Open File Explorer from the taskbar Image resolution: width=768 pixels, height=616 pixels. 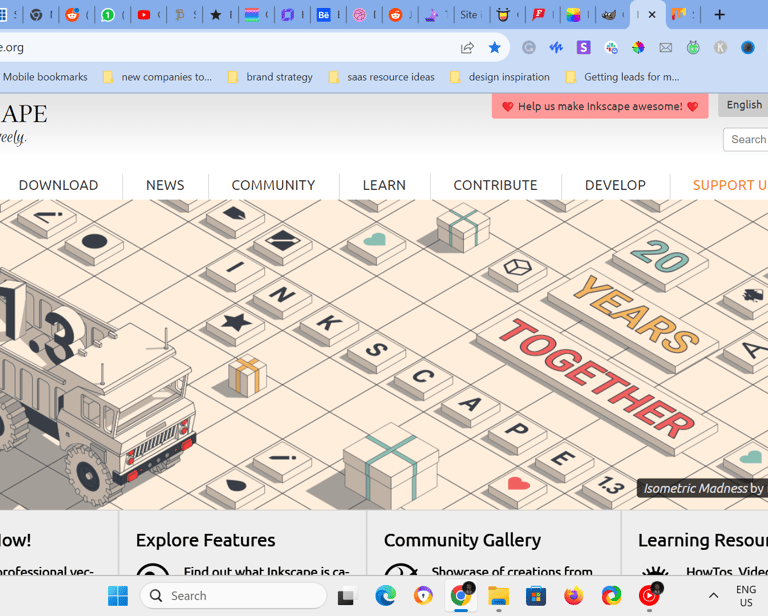click(x=499, y=596)
